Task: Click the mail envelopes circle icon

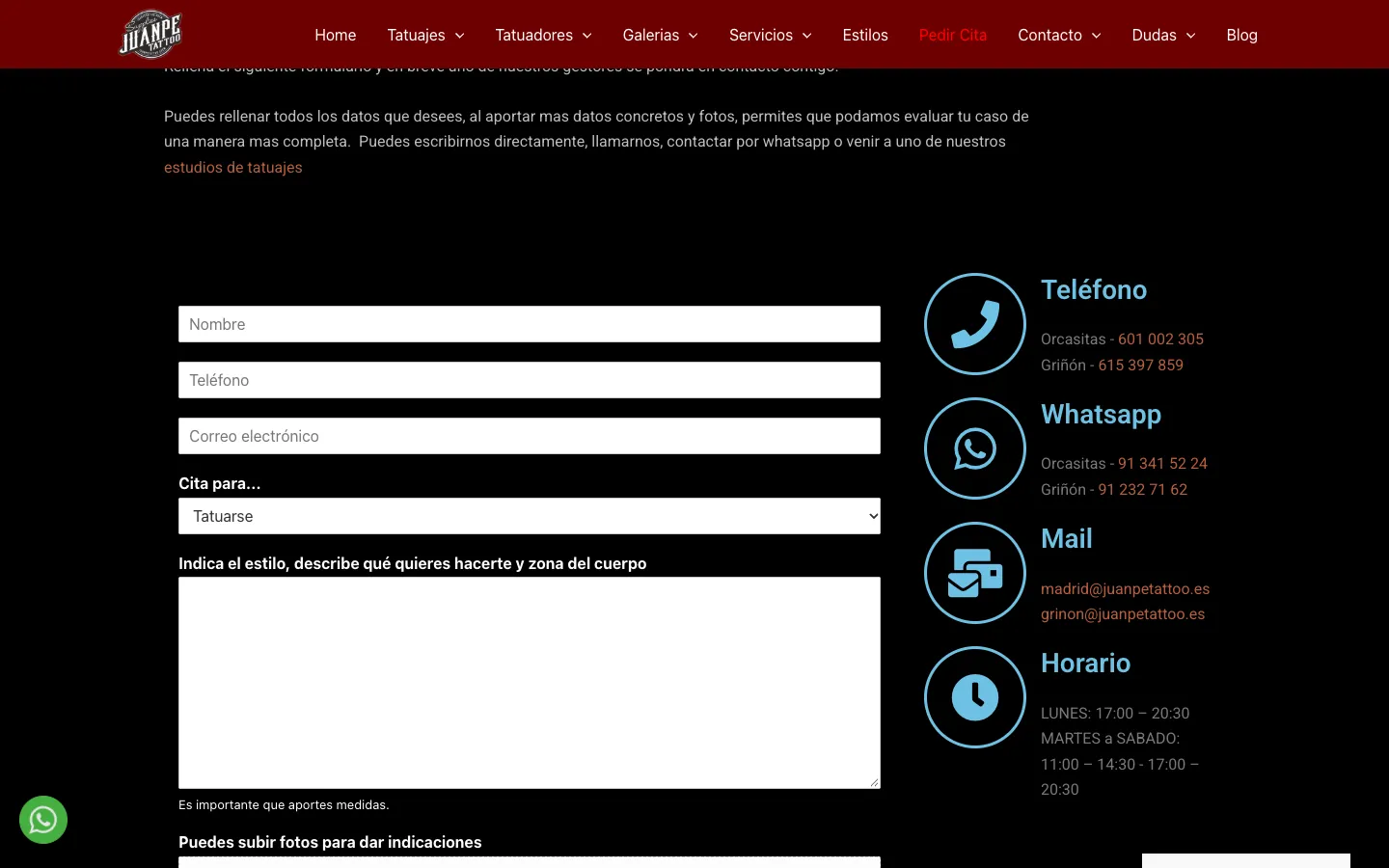Action: [975, 573]
